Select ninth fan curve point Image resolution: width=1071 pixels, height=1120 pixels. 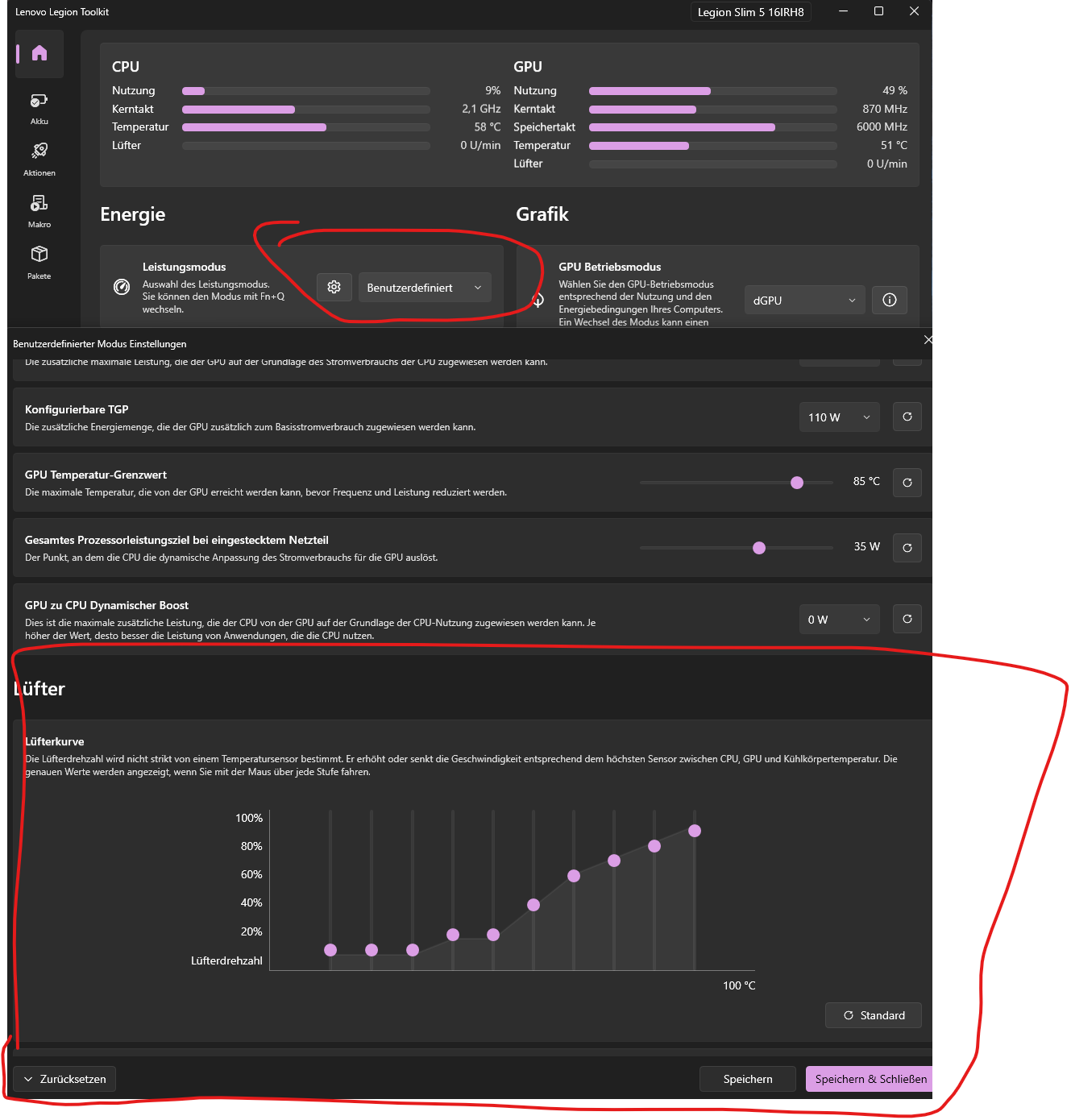tap(654, 846)
